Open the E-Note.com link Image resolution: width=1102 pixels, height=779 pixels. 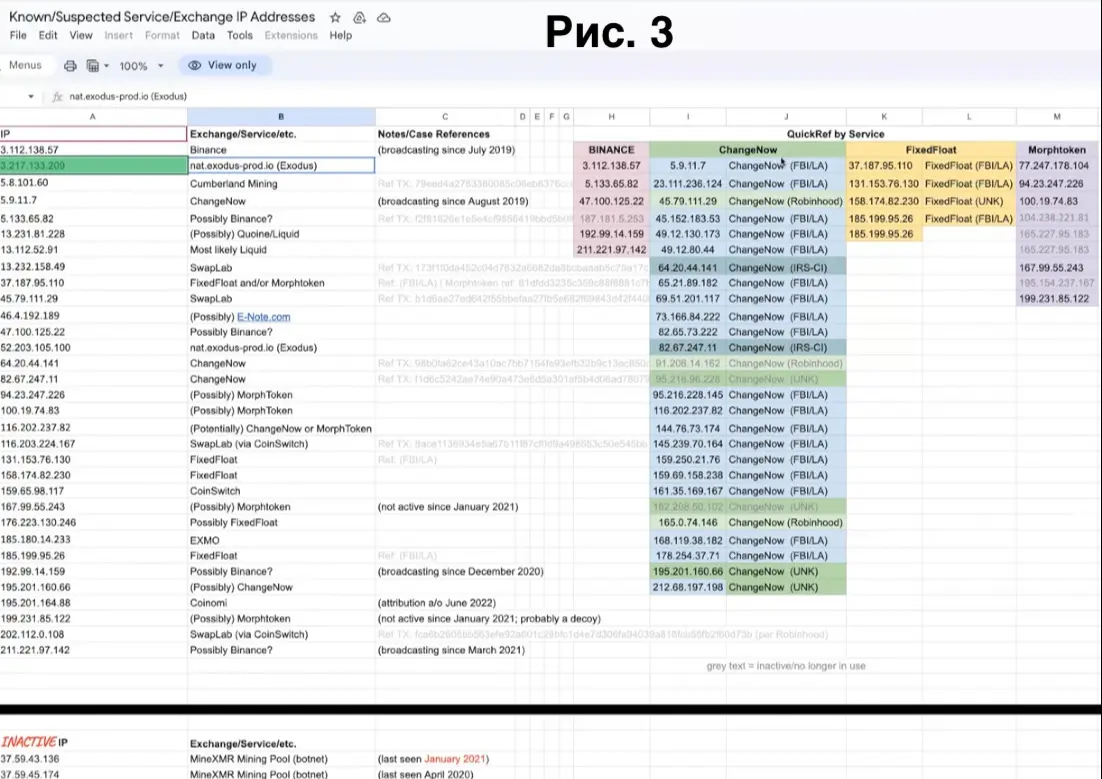[264, 316]
